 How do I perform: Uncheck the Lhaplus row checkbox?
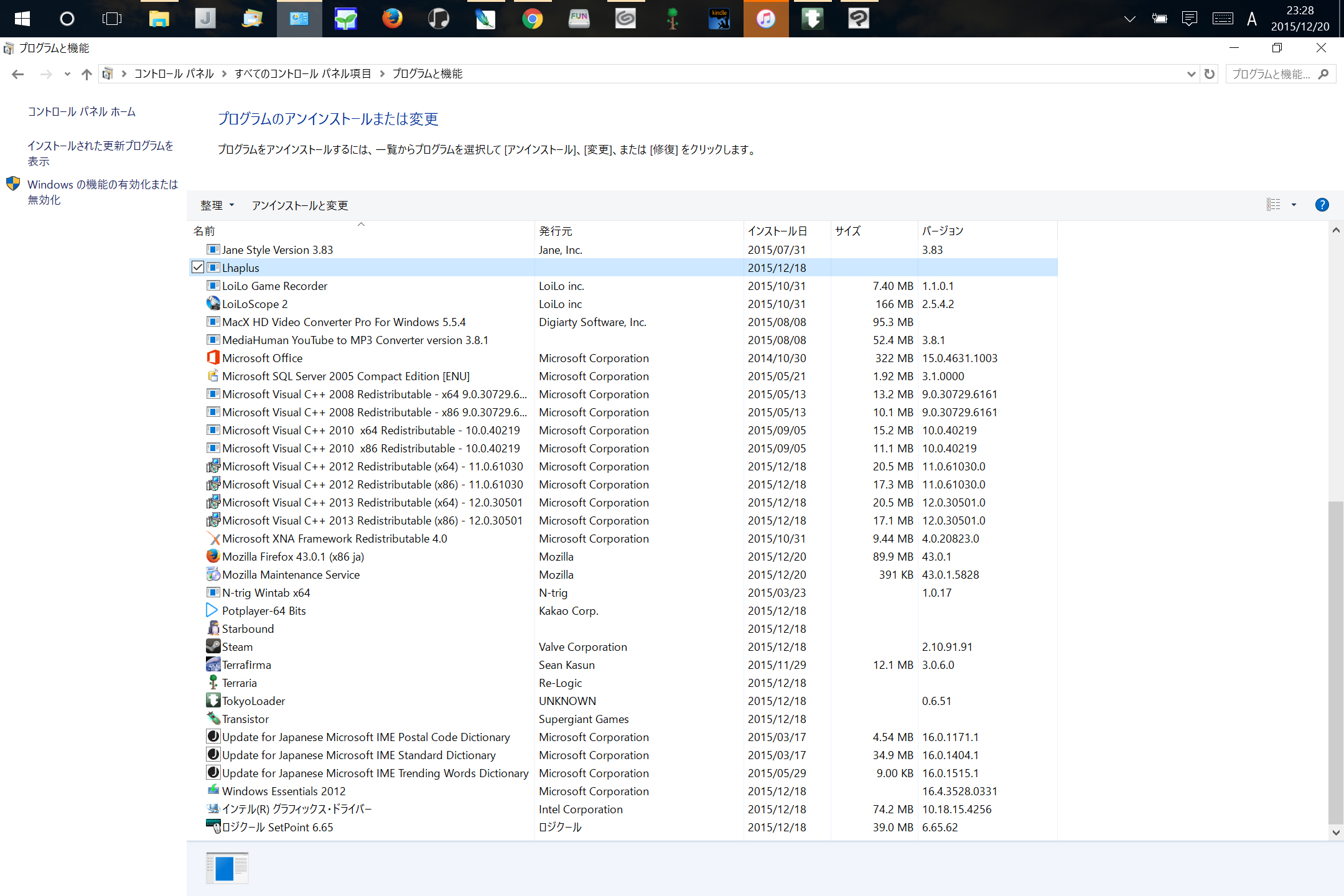click(x=198, y=268)
